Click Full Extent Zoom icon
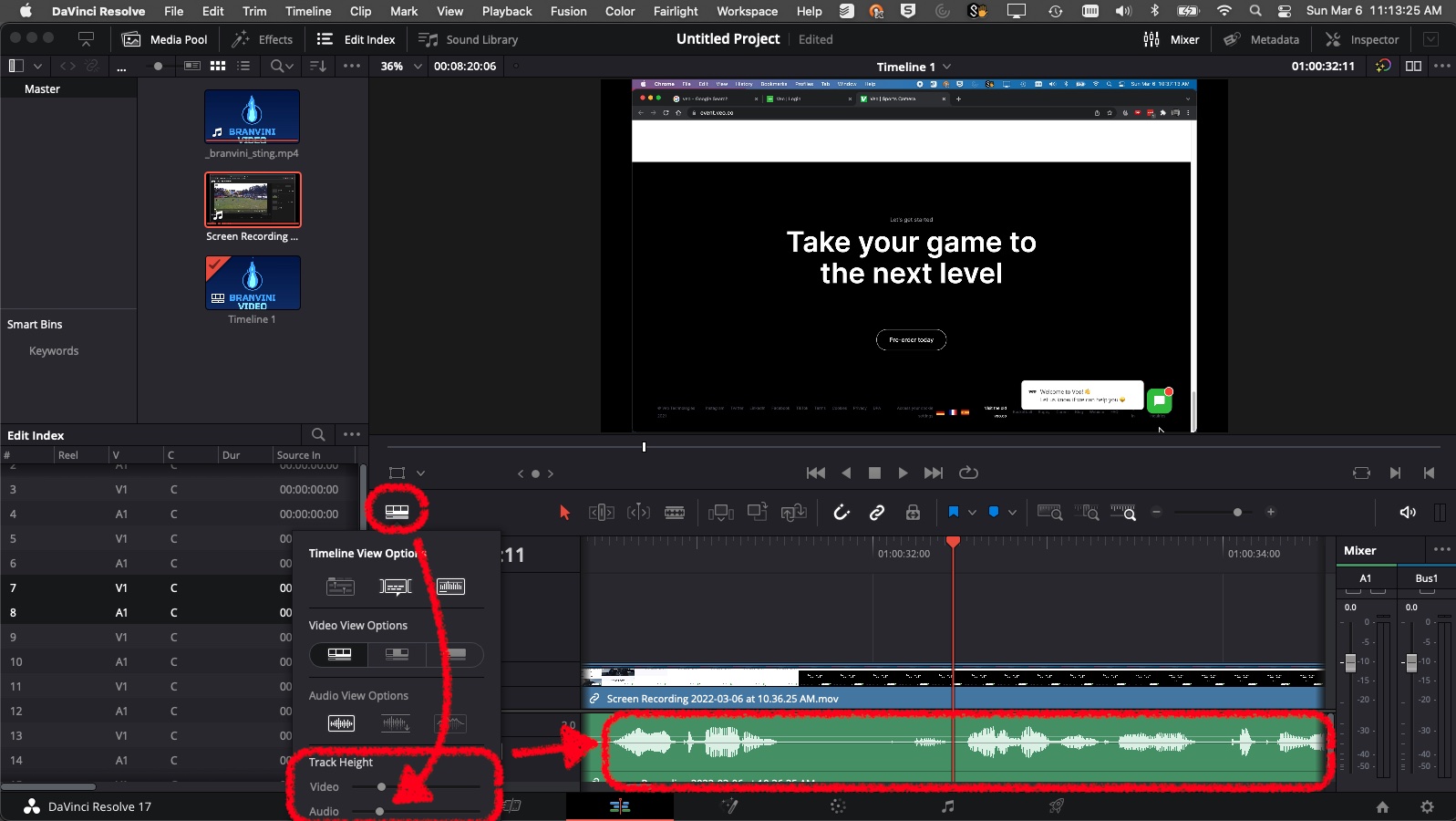The width and height of the screenshot is (1456, 821). pyautogui.click(x=1050, y=513)
